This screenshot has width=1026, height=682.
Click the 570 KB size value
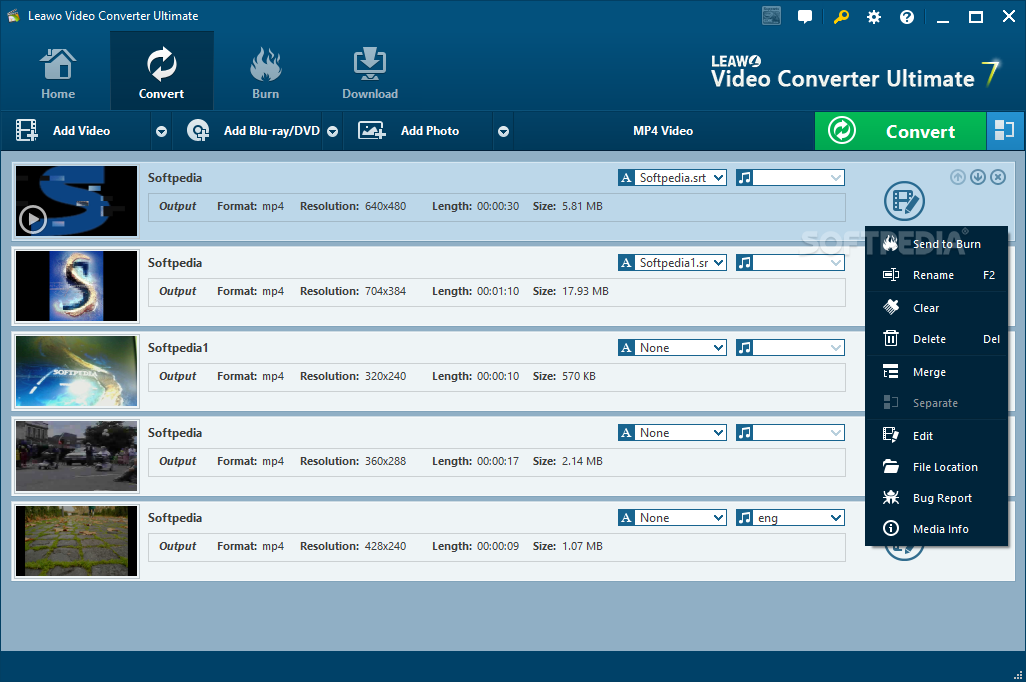coord(579,376)
